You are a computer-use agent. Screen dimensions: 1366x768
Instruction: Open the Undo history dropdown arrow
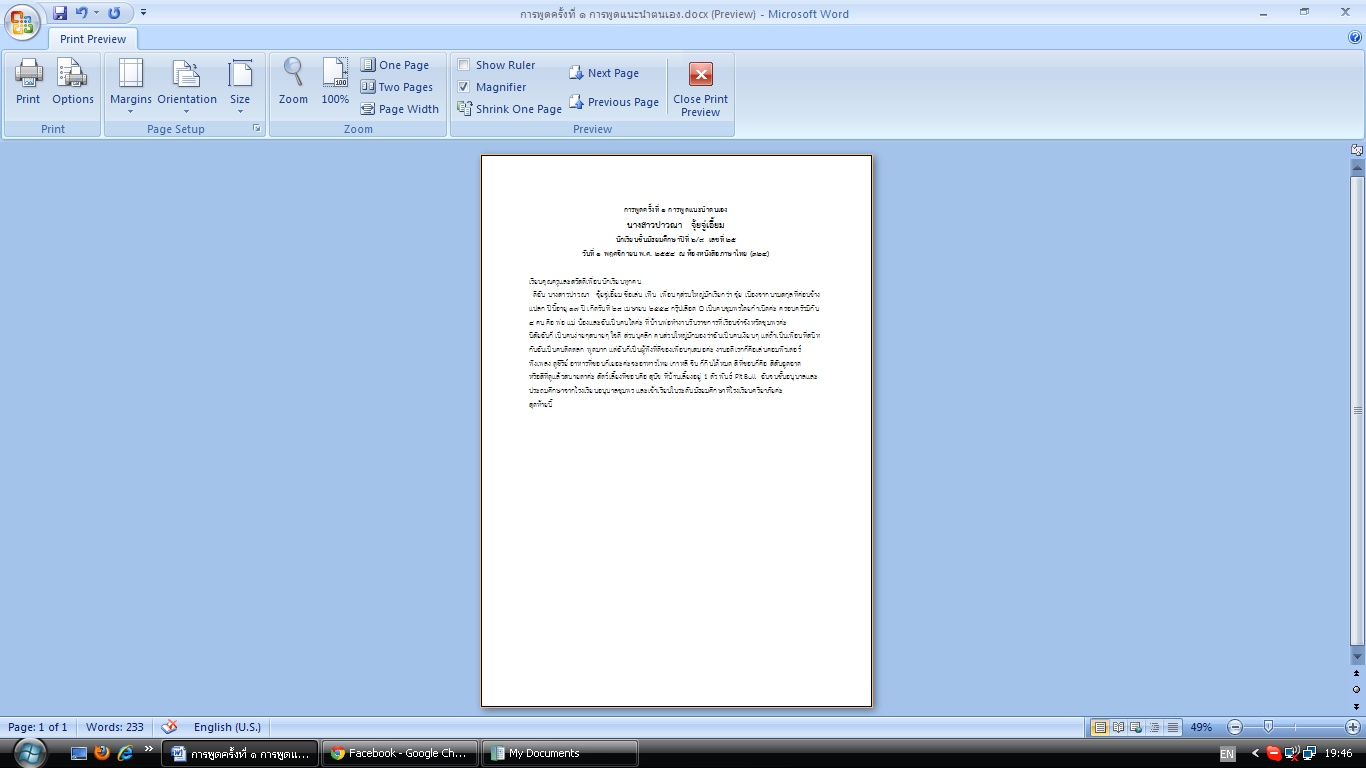(96, 13)
